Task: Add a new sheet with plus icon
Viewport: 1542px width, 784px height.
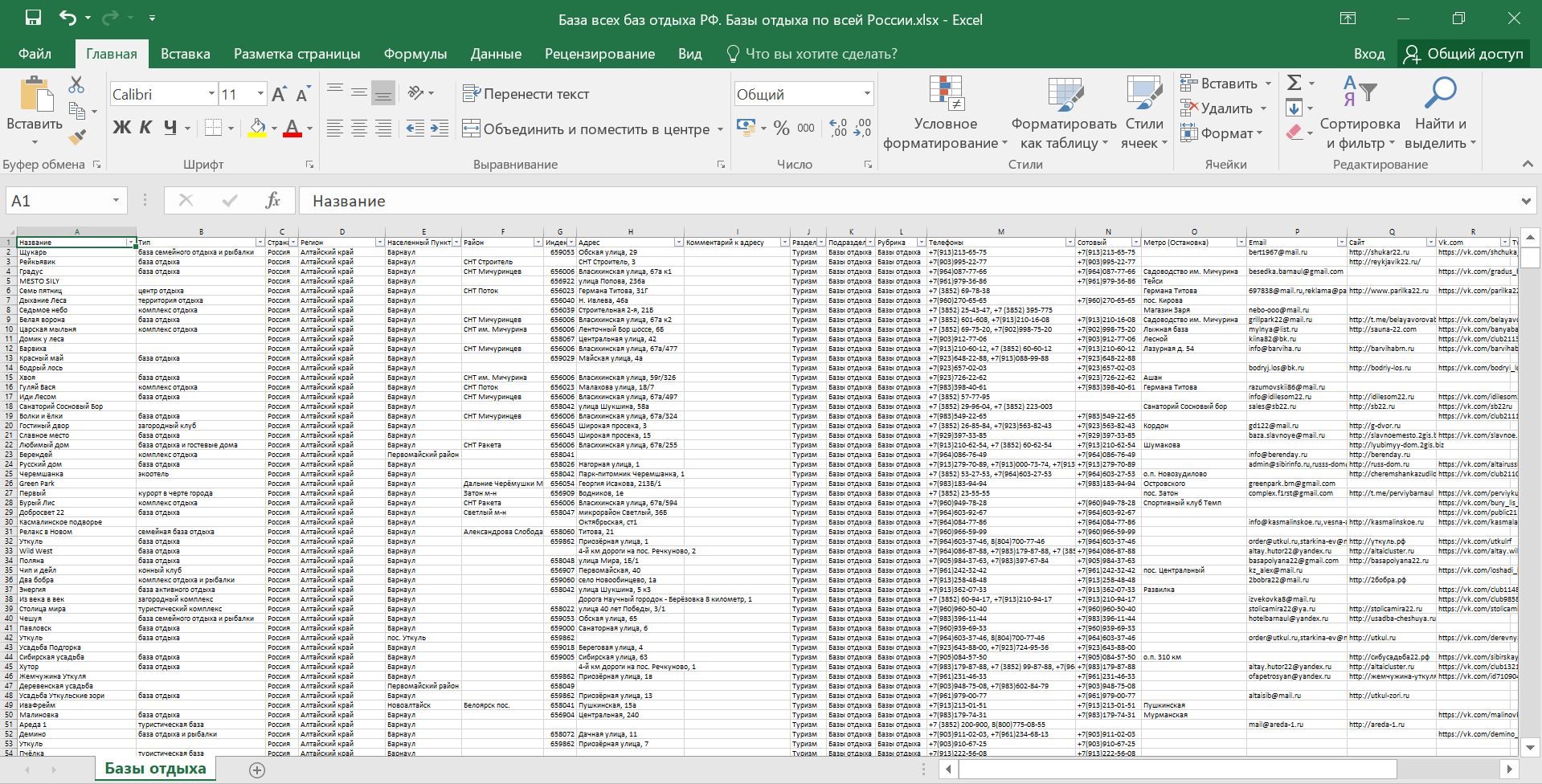Action: (257, 770)
